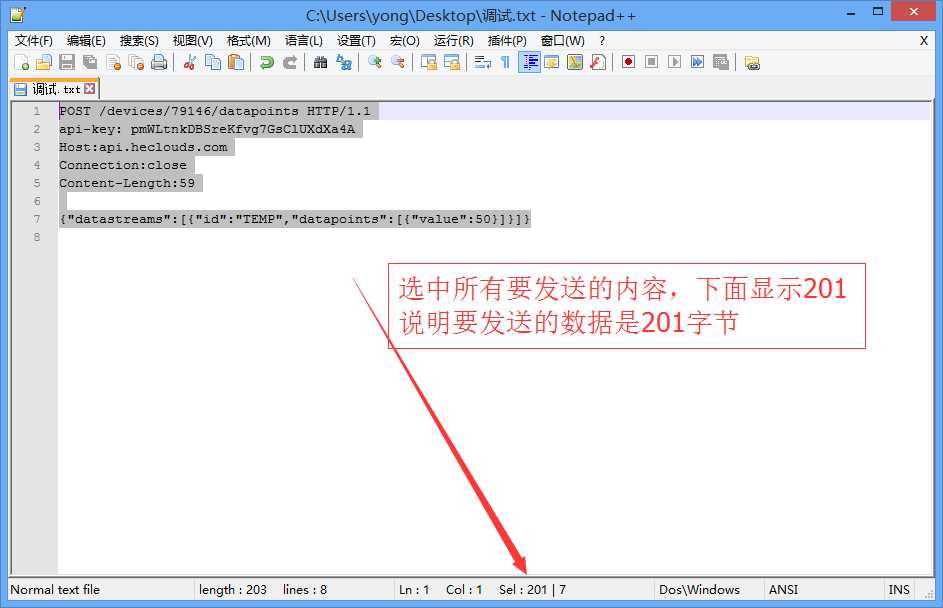Zoom in with the magnifier plus icon

pyautogui.click(x=374, y=63)
